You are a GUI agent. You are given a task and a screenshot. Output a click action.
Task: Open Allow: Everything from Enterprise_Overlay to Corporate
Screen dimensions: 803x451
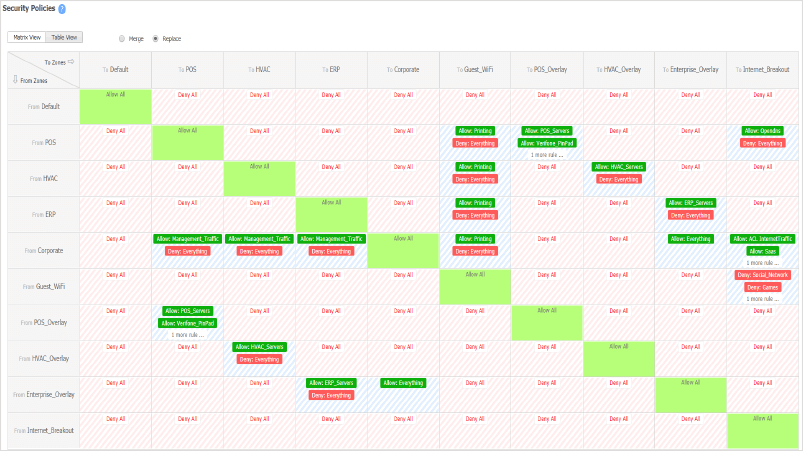tap(403, 382)
